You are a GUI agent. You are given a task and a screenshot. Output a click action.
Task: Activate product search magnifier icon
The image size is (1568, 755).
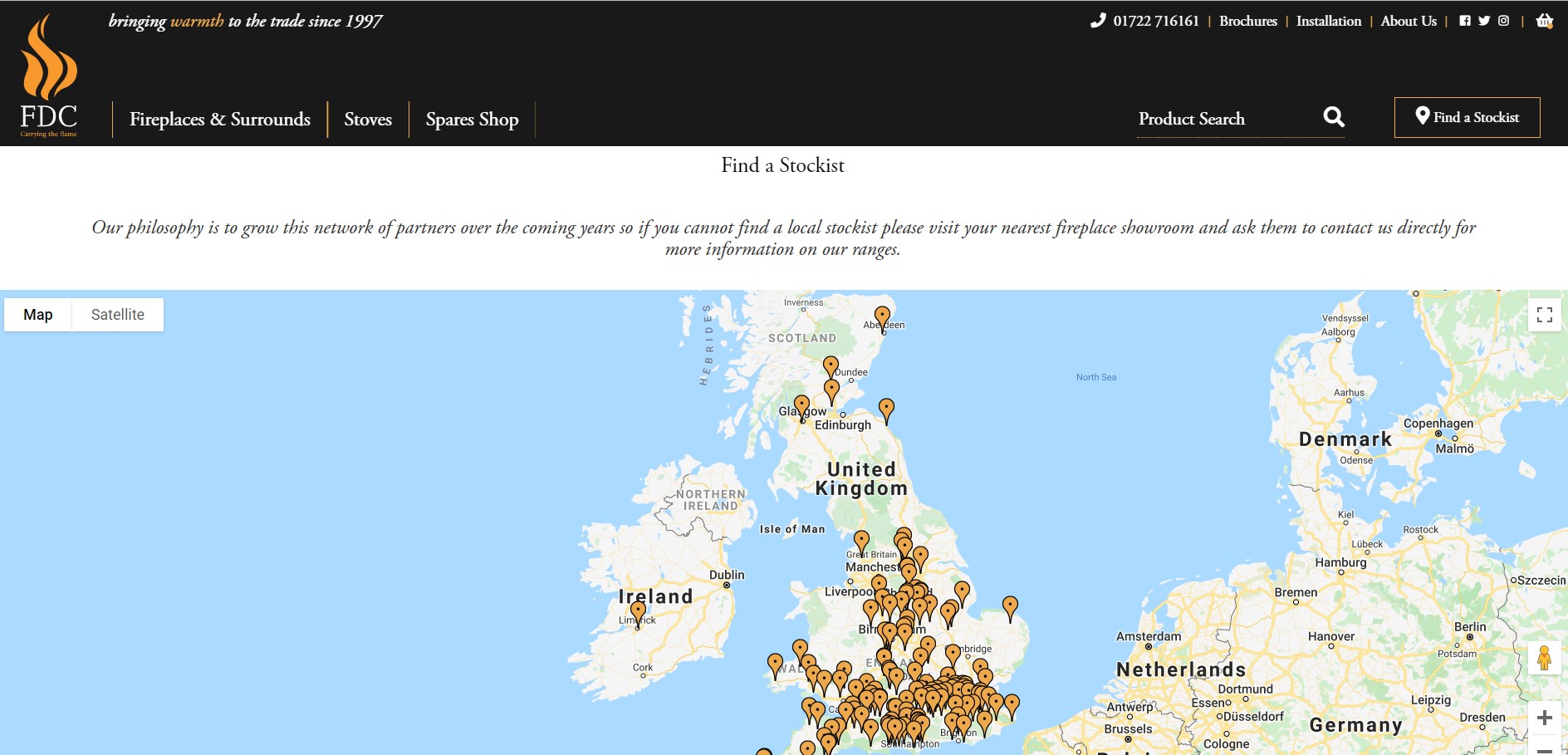(1333, 117)
